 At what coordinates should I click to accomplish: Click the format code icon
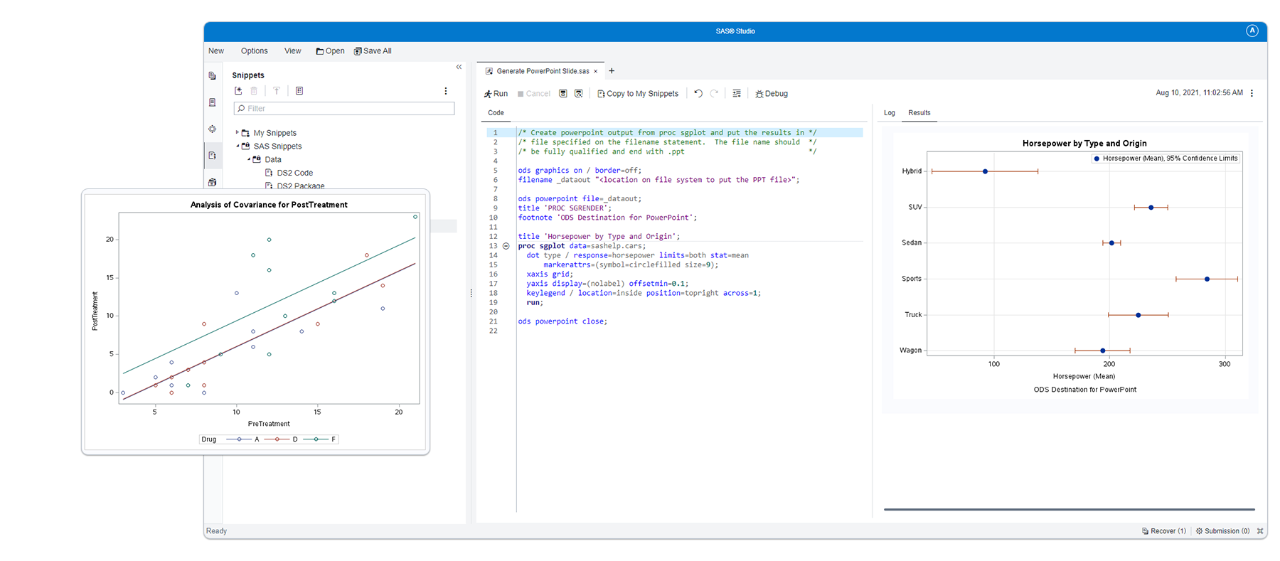coord(737,94)
